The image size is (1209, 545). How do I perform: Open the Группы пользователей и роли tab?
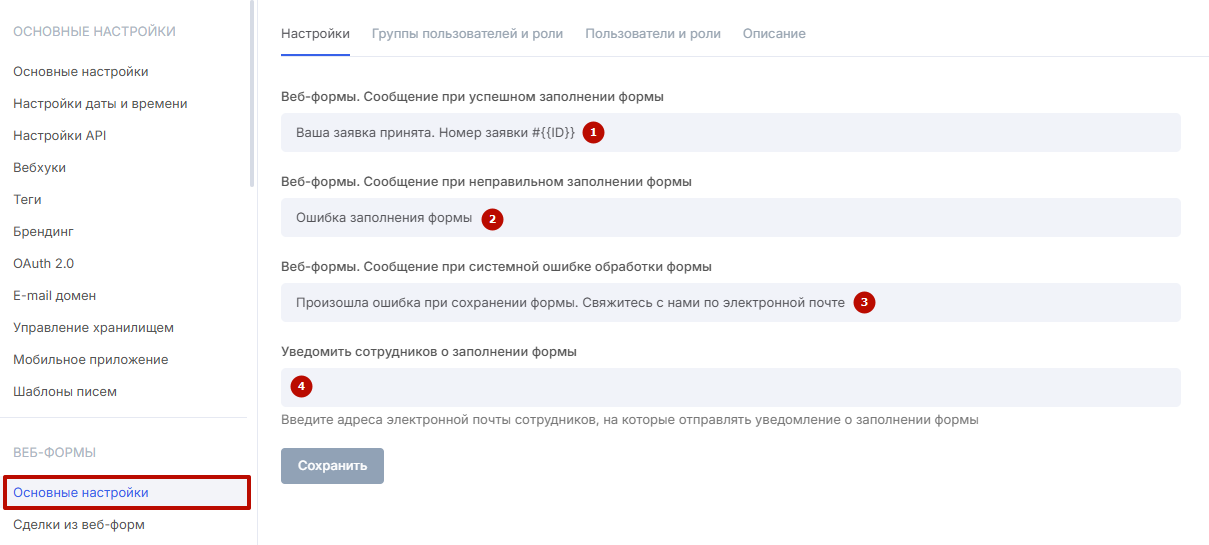[467, 33]
